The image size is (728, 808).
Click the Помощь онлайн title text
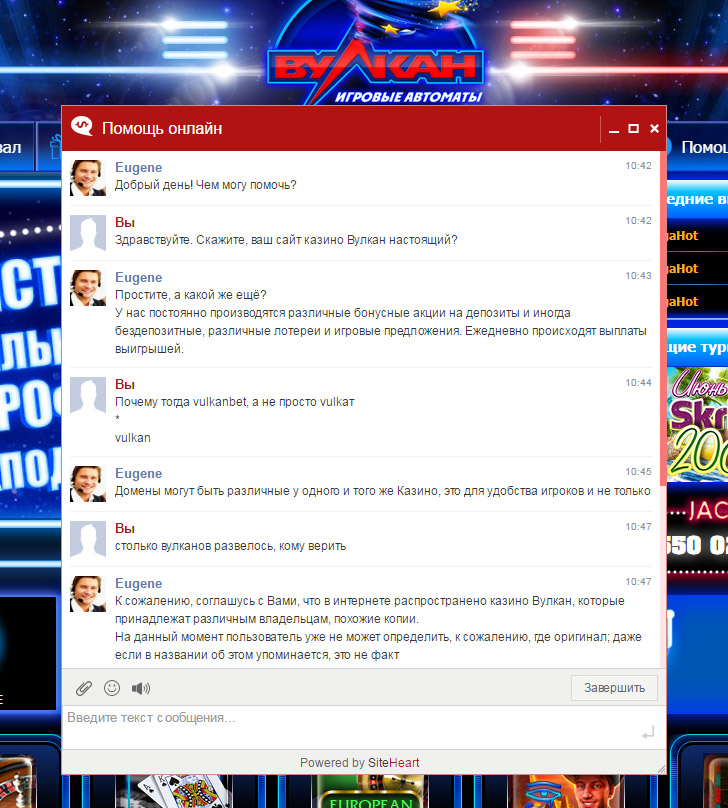[x=162, y=128]
